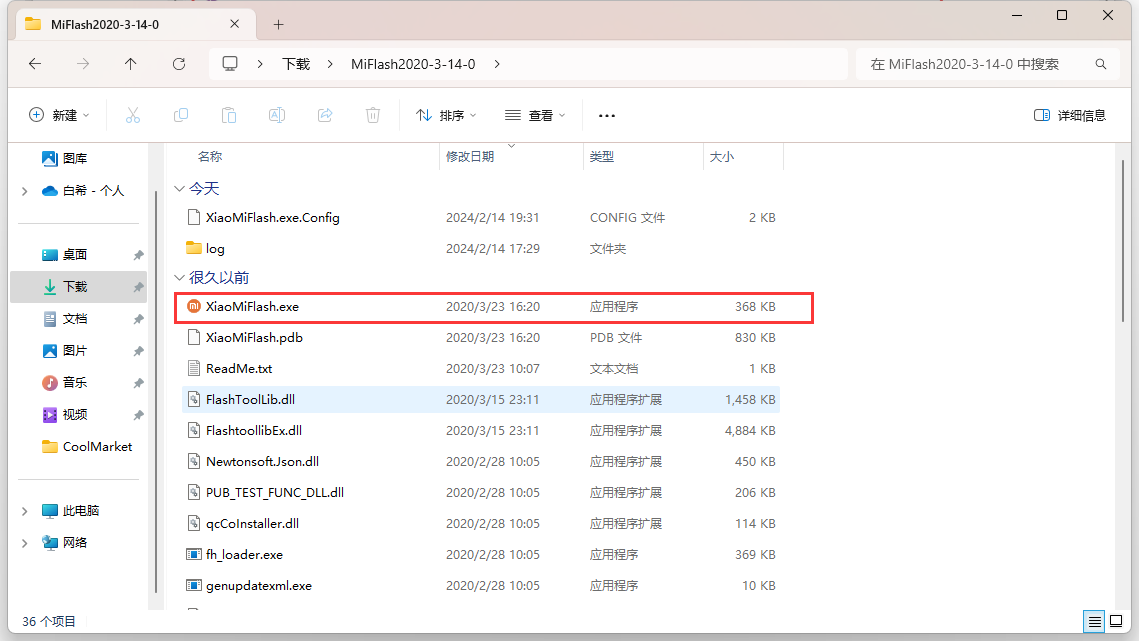Click the Share icon in toolbar
Viewport: 1139px width, 641px height.
point(325,115)
